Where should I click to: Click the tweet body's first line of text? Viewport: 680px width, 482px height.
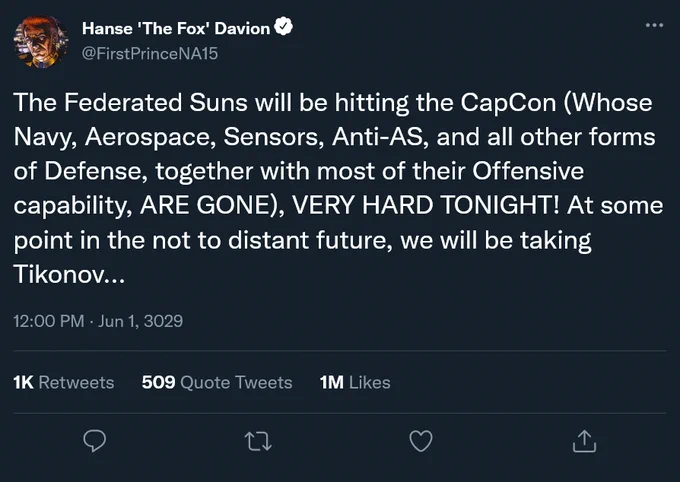(333, 103)
